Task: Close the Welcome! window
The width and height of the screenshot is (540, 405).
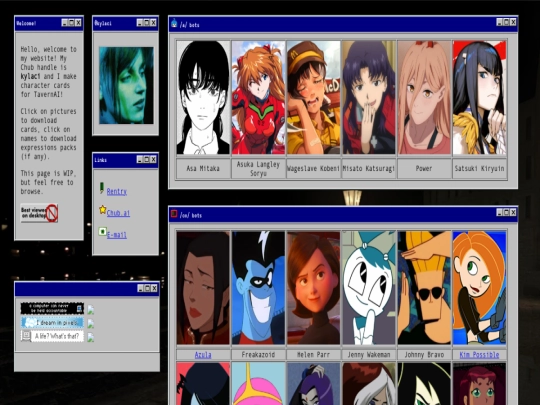Action: [78, 23]
